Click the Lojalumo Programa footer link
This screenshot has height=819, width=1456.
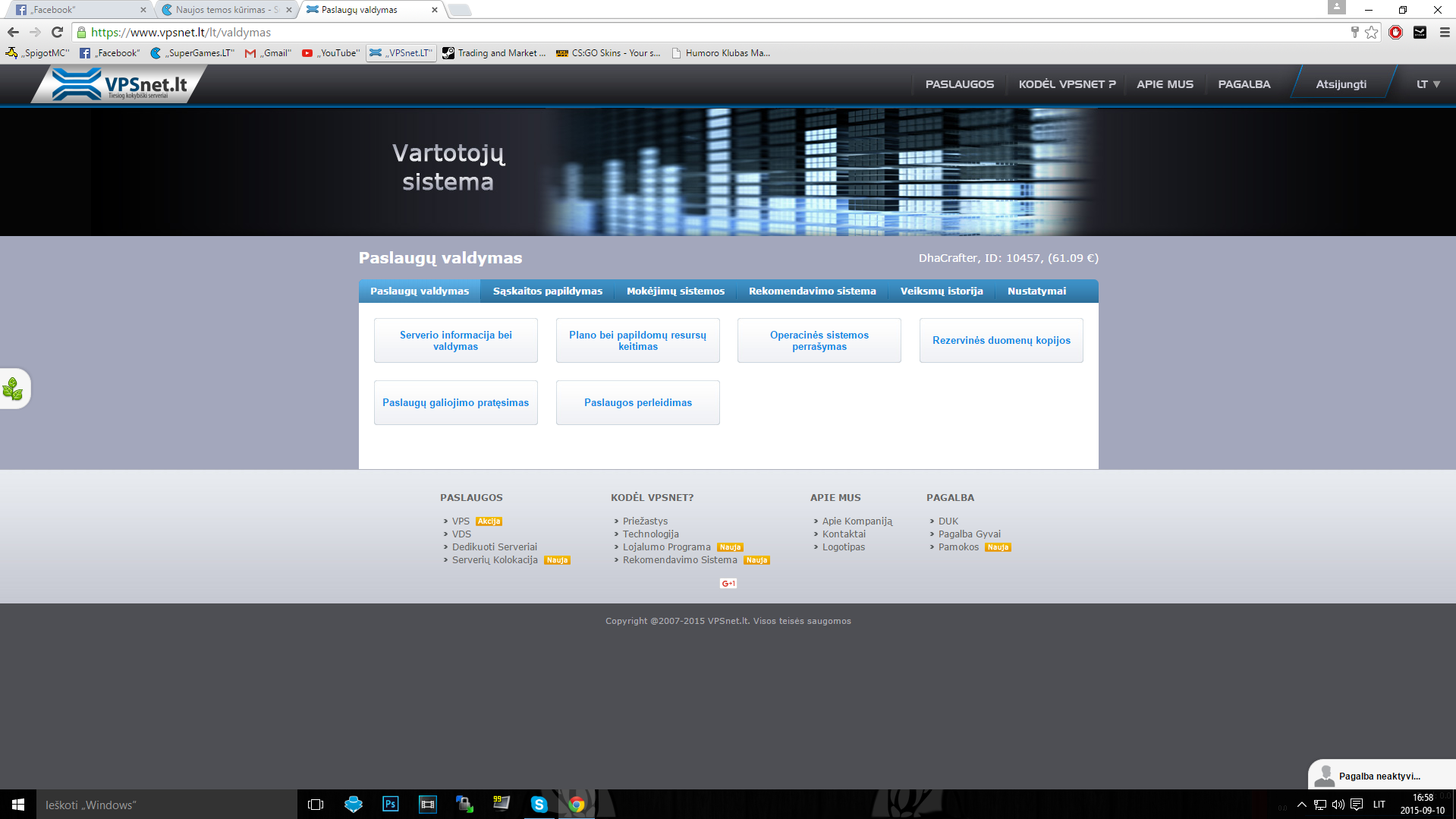click(666, 547)
